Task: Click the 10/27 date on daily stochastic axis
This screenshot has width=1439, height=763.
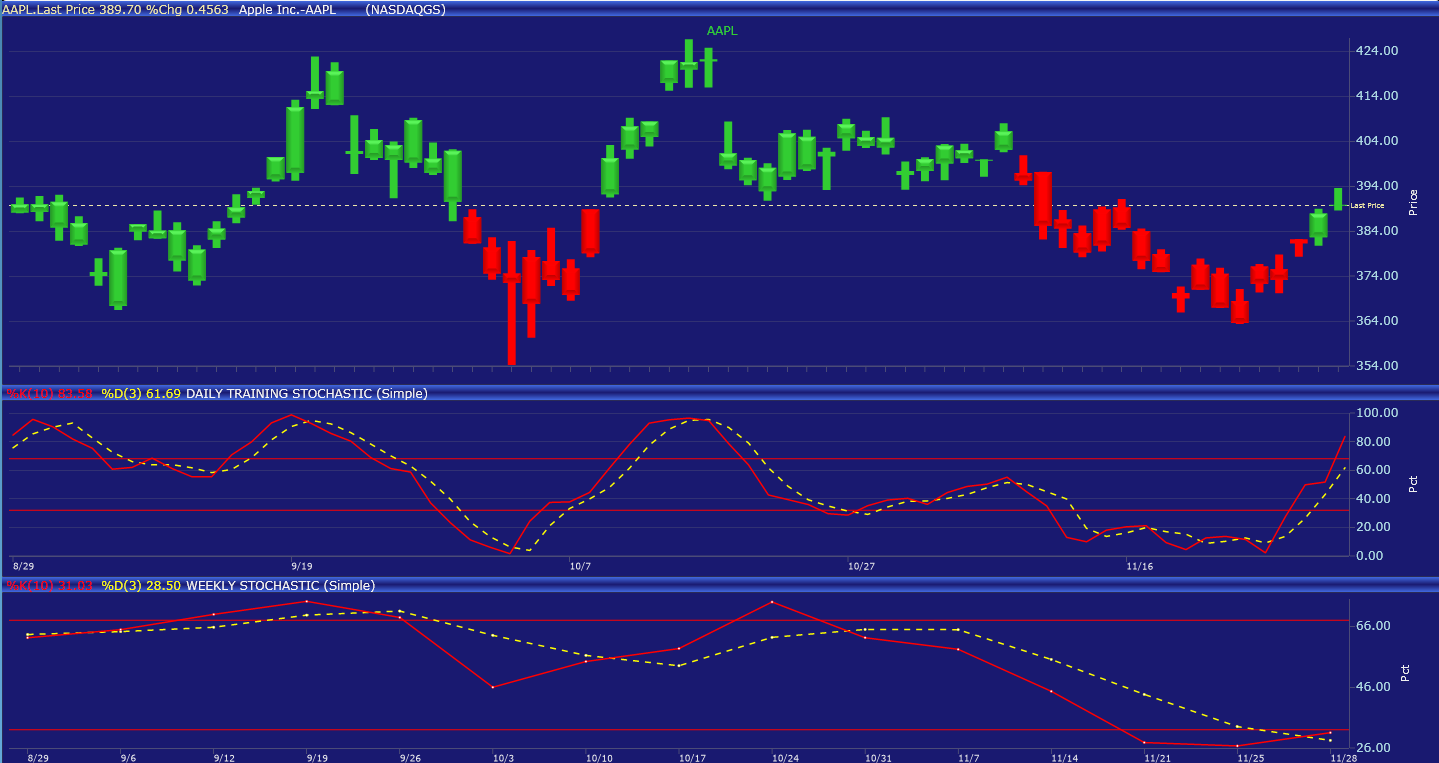Action: pos(862,566)
